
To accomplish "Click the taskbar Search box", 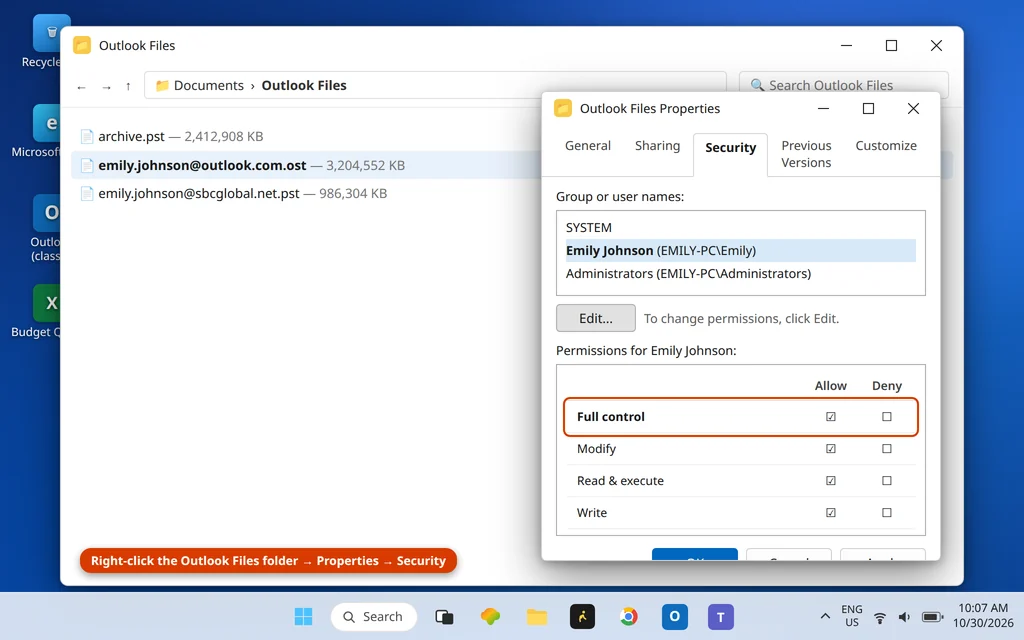I will pyautogui.click(x=374, y=616).
